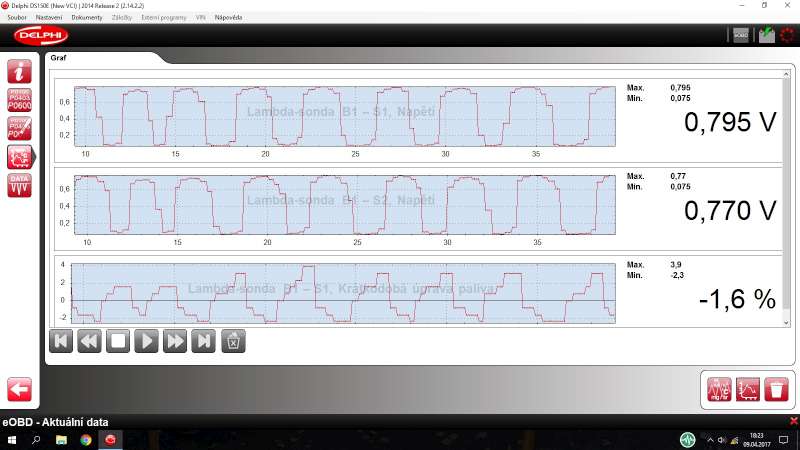This screenshot has width=800, height=450.
Task: Open the P0600 read fault codes icon
Action: point(20,101)
